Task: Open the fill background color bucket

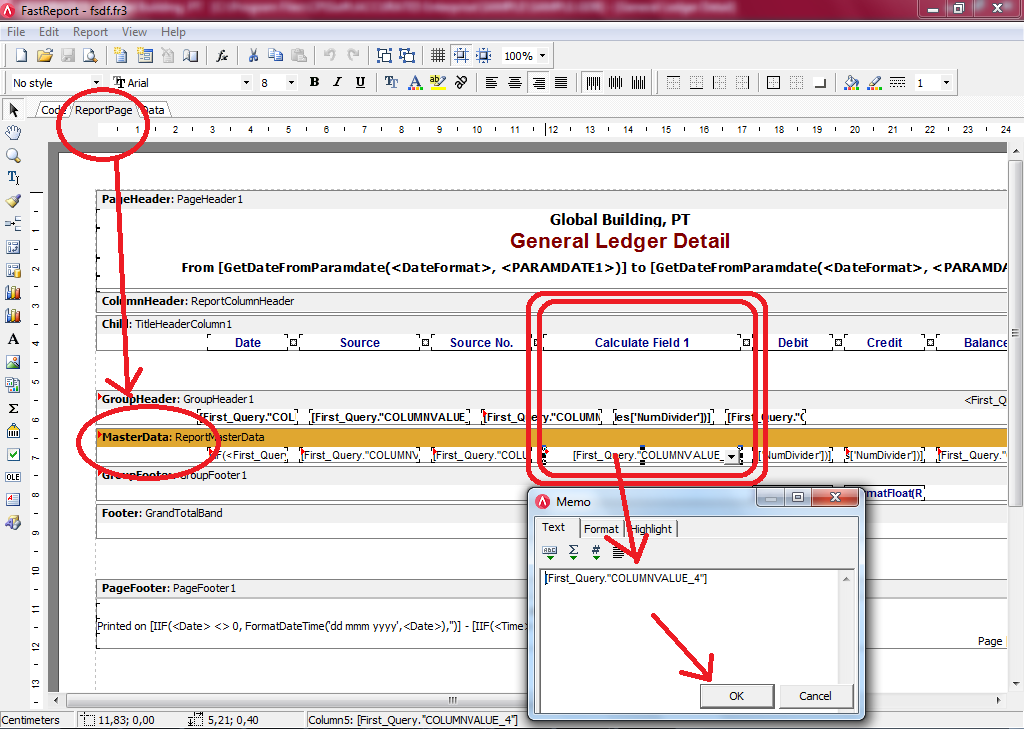Action: (851, 83)
